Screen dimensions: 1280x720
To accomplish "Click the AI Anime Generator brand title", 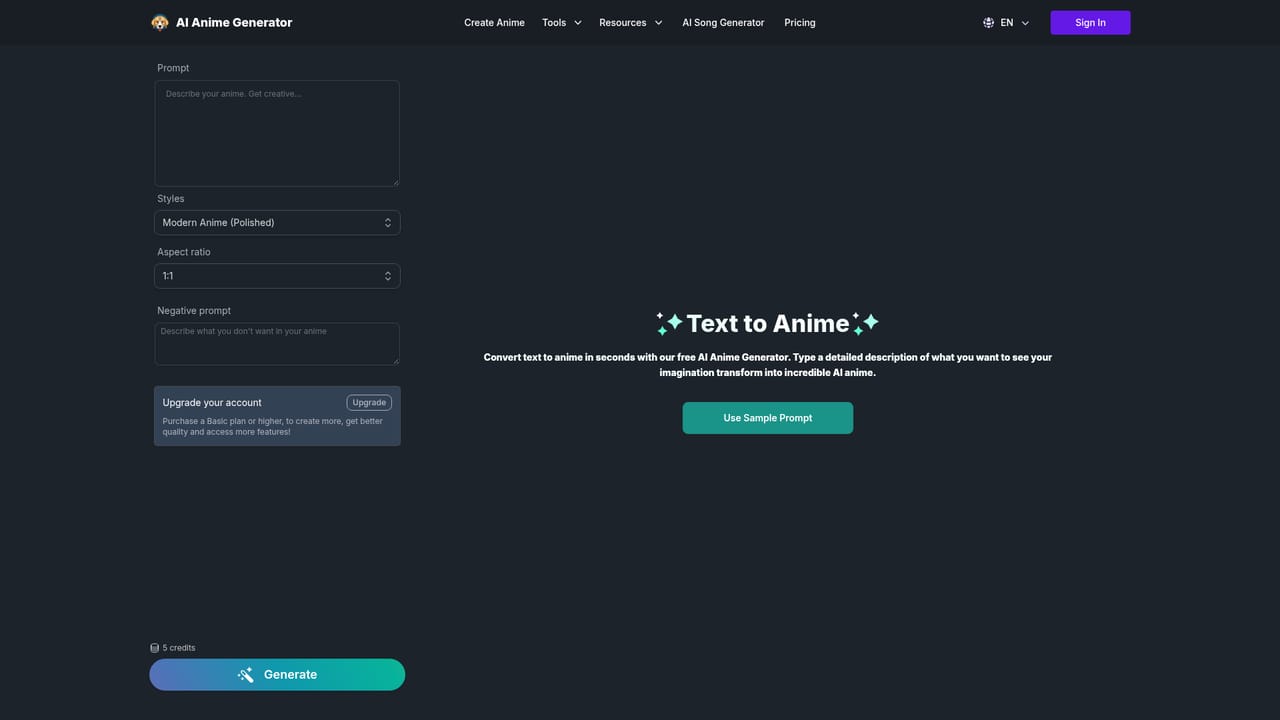I will (x=234, y=22).
